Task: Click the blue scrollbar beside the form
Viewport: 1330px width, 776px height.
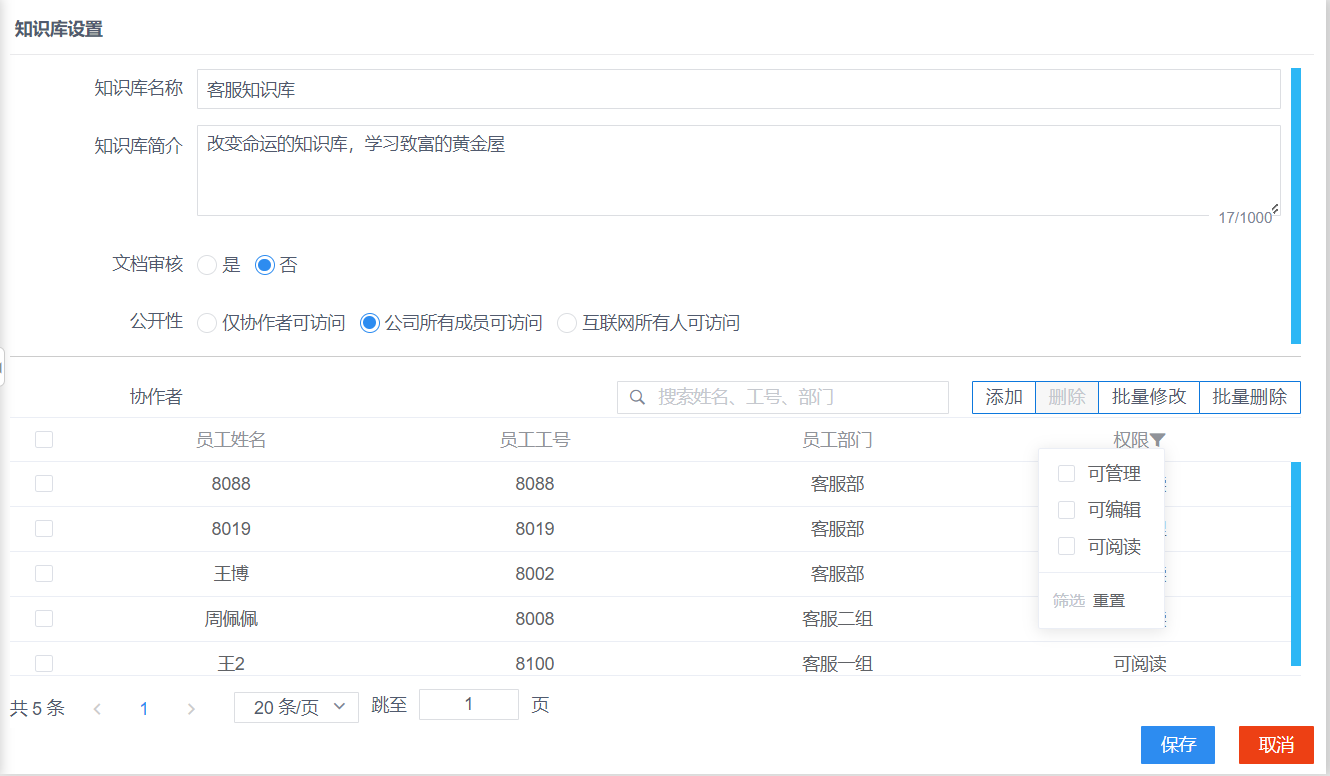Action: point(1296,206)
